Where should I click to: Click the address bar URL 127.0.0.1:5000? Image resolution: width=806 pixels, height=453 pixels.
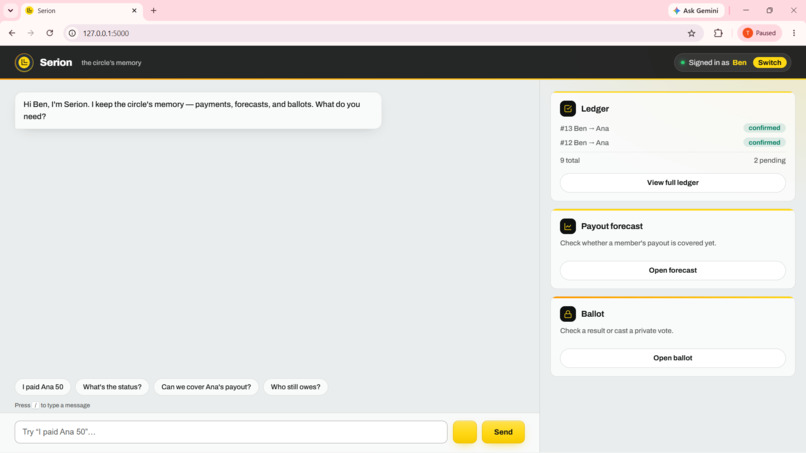click(106, 33)
